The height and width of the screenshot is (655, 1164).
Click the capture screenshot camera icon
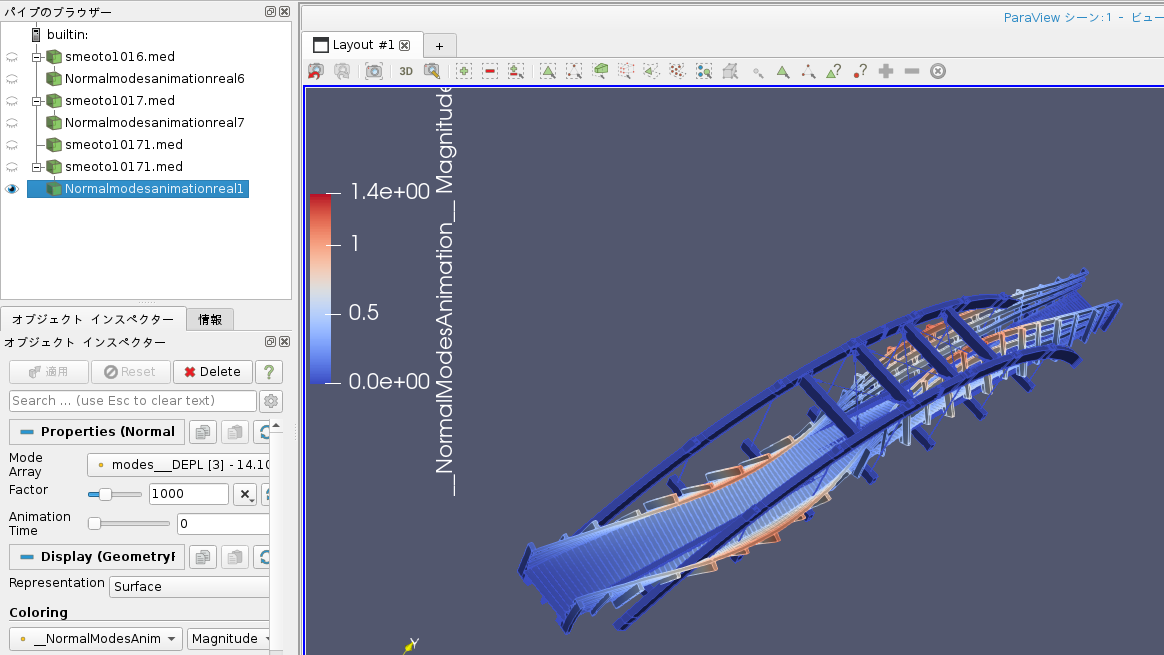[x=373, y=71]
